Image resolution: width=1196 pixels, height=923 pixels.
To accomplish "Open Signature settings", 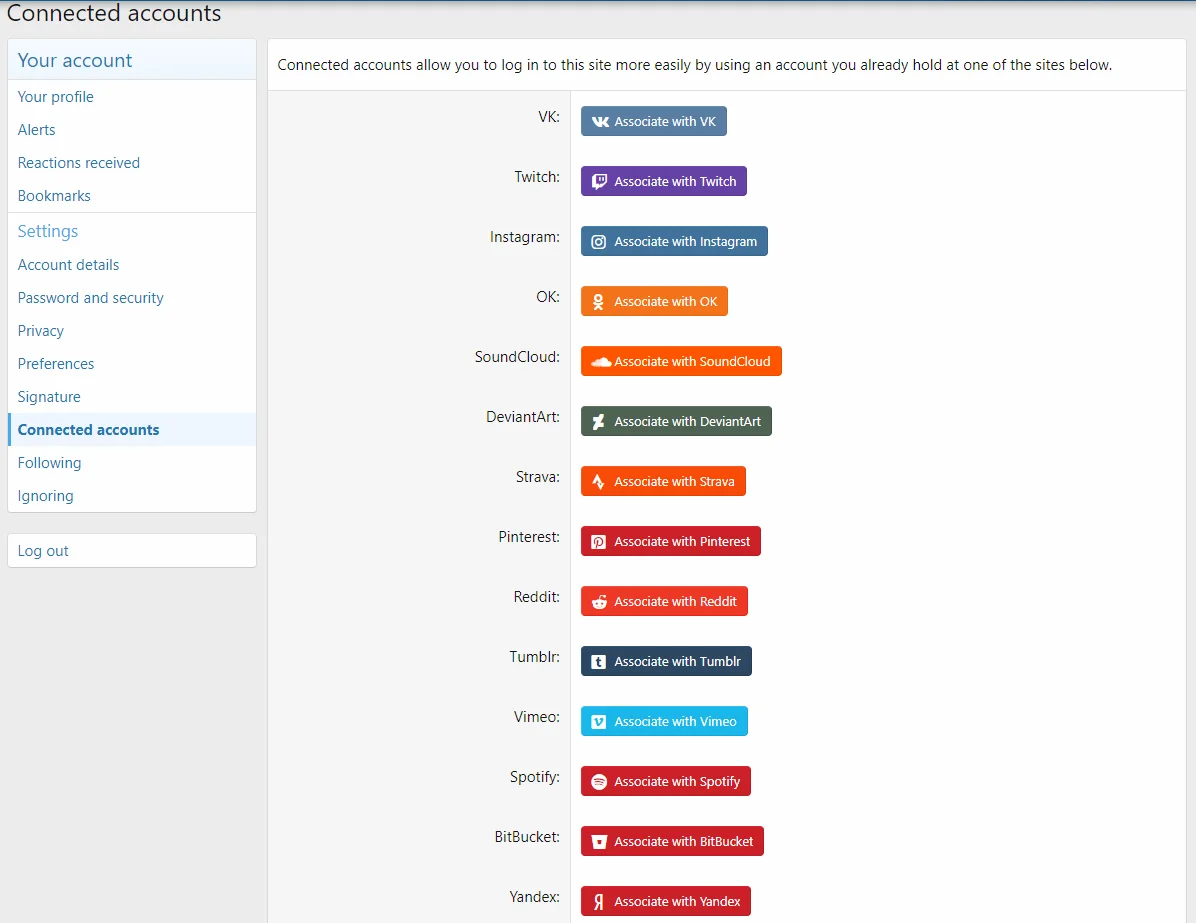I will pos(132,397).
